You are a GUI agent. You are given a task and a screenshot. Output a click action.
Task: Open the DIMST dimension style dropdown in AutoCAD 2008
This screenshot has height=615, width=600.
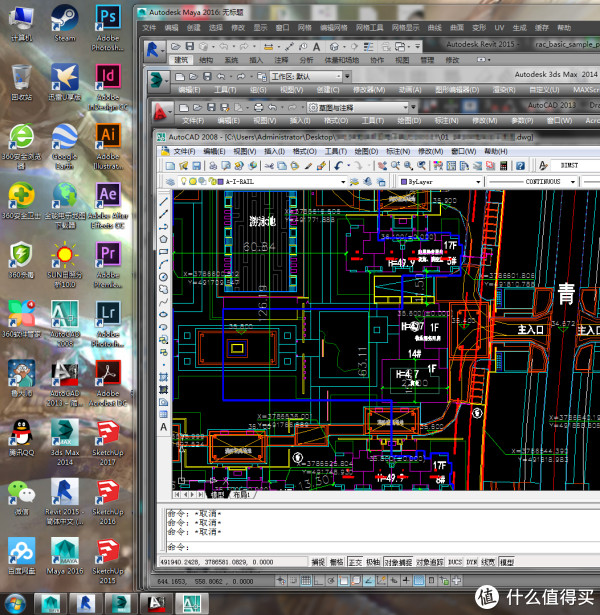point(575,166)
